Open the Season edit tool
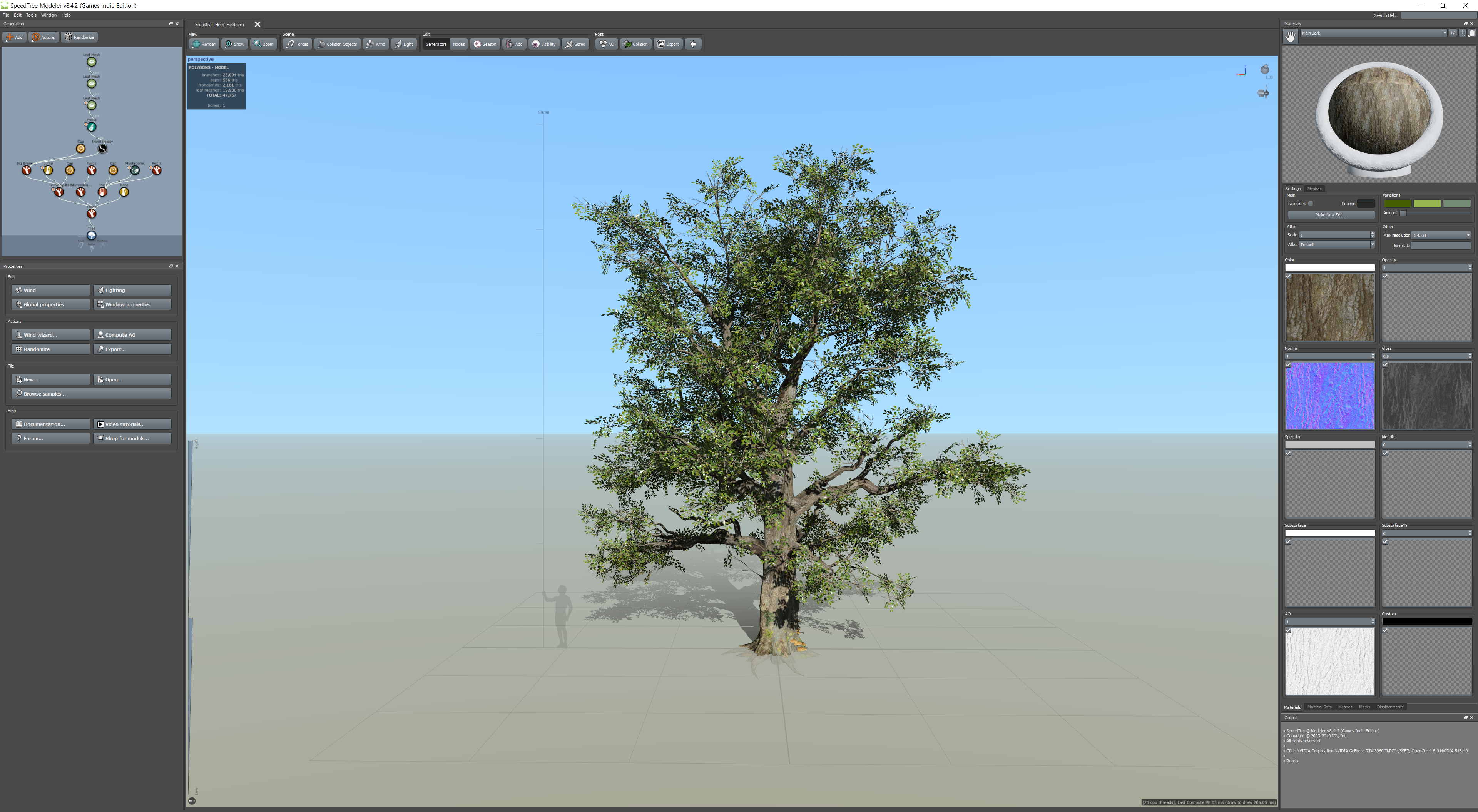Viewport: 1478px width, 812px height. pyautogui.click(x=485, y=44)
